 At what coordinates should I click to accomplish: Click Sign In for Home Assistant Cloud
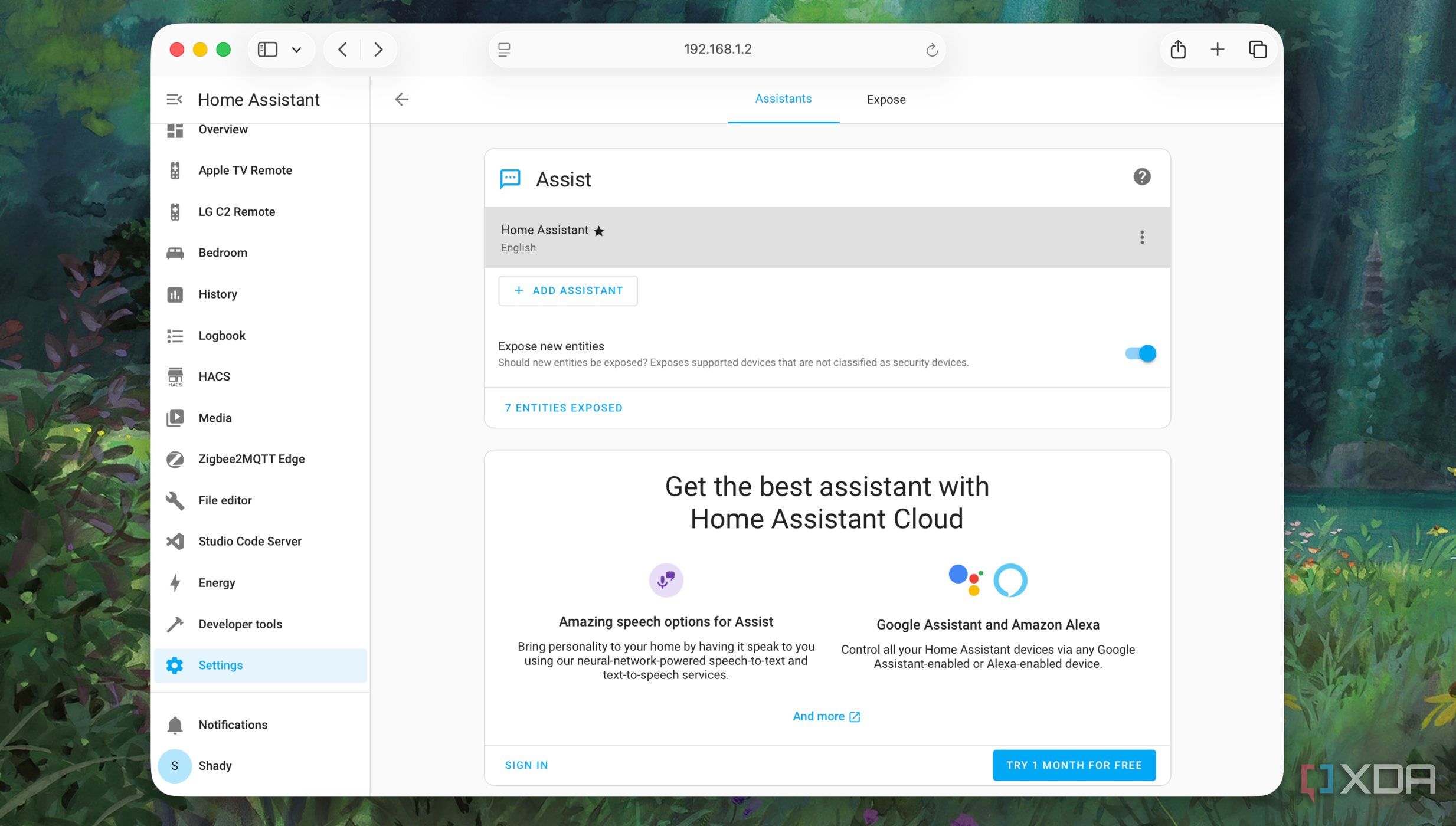pyautogui.click(x=526, y=766)
